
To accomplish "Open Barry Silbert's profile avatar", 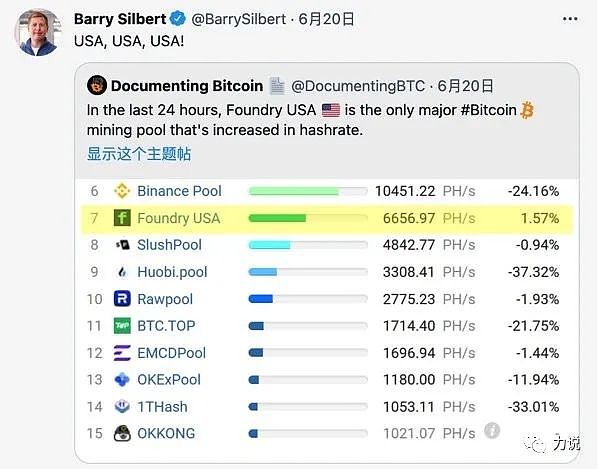I will click(38, 33).
